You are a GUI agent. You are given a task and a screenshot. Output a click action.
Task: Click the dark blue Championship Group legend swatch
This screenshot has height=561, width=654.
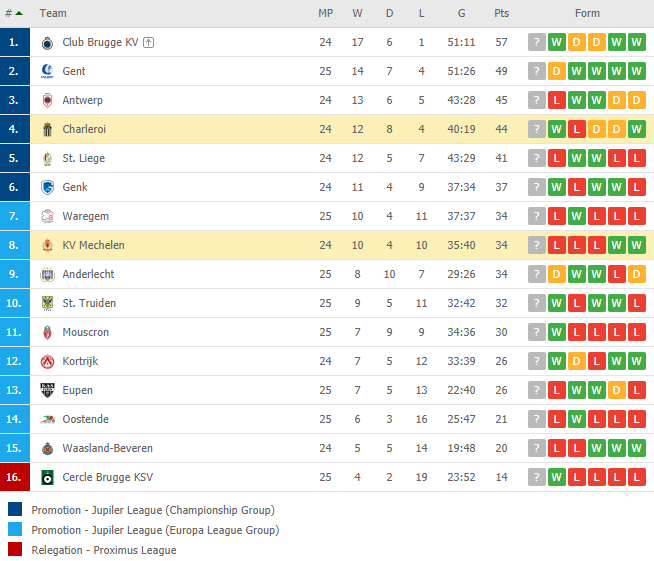click(15, 510)
